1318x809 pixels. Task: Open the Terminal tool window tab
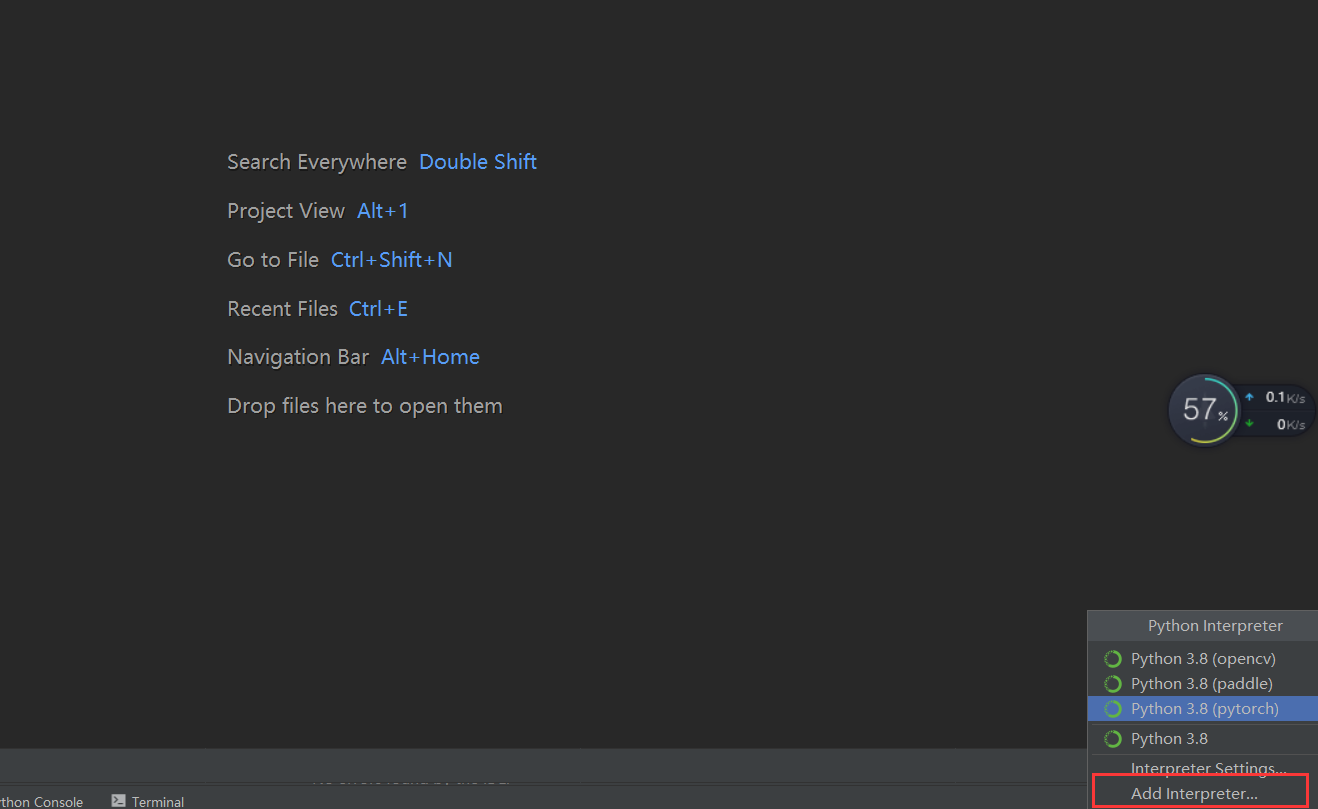147,801
